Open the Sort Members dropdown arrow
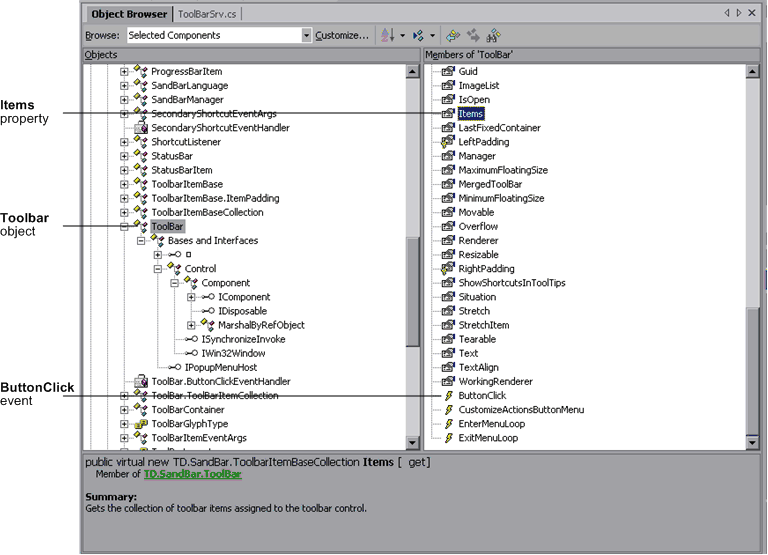Image resolution: width=768 pixels, height=555 pixels. pyautogui.click(x=432, y=35)
